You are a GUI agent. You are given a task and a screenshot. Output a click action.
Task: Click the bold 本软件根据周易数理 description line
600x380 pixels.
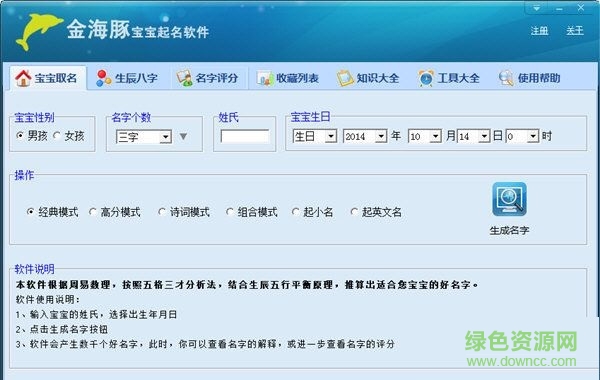click(247, 285)
